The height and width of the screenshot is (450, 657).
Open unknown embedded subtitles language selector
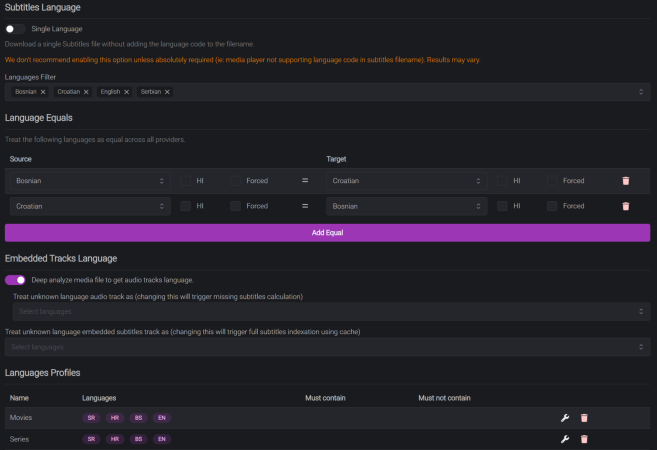(327, 347)
